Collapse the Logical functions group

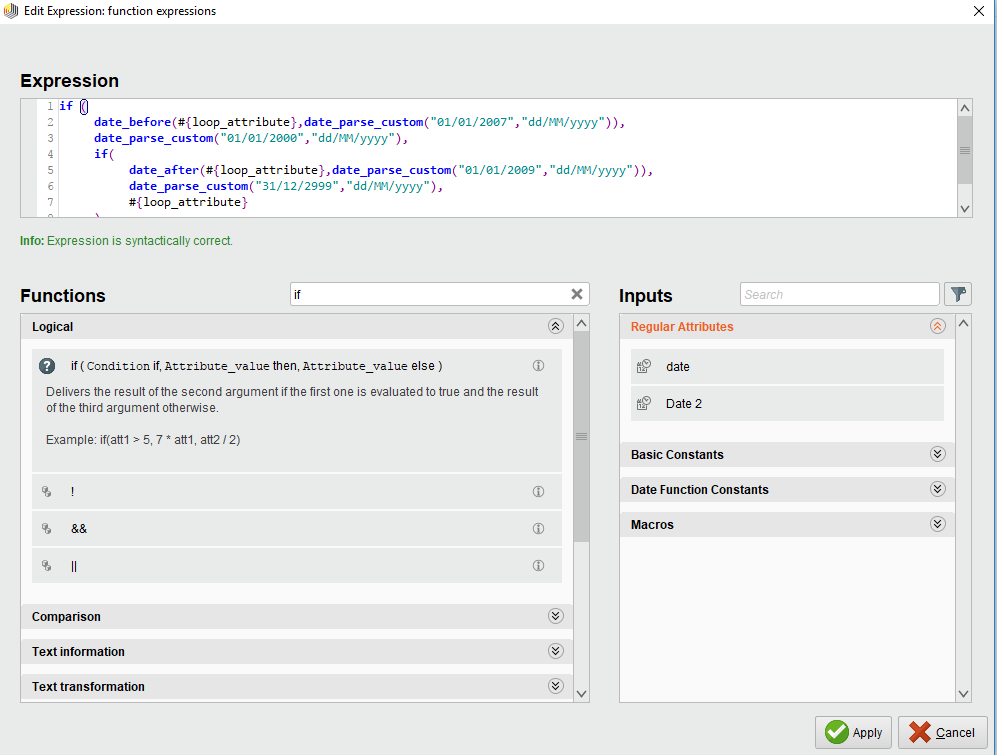tap(556, 326)
